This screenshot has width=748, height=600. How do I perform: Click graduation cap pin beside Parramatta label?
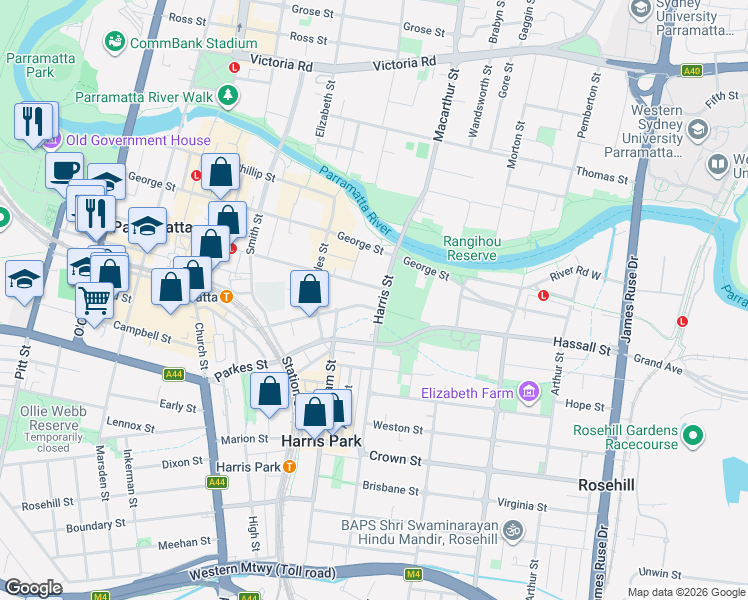click(x=147, y=229)
